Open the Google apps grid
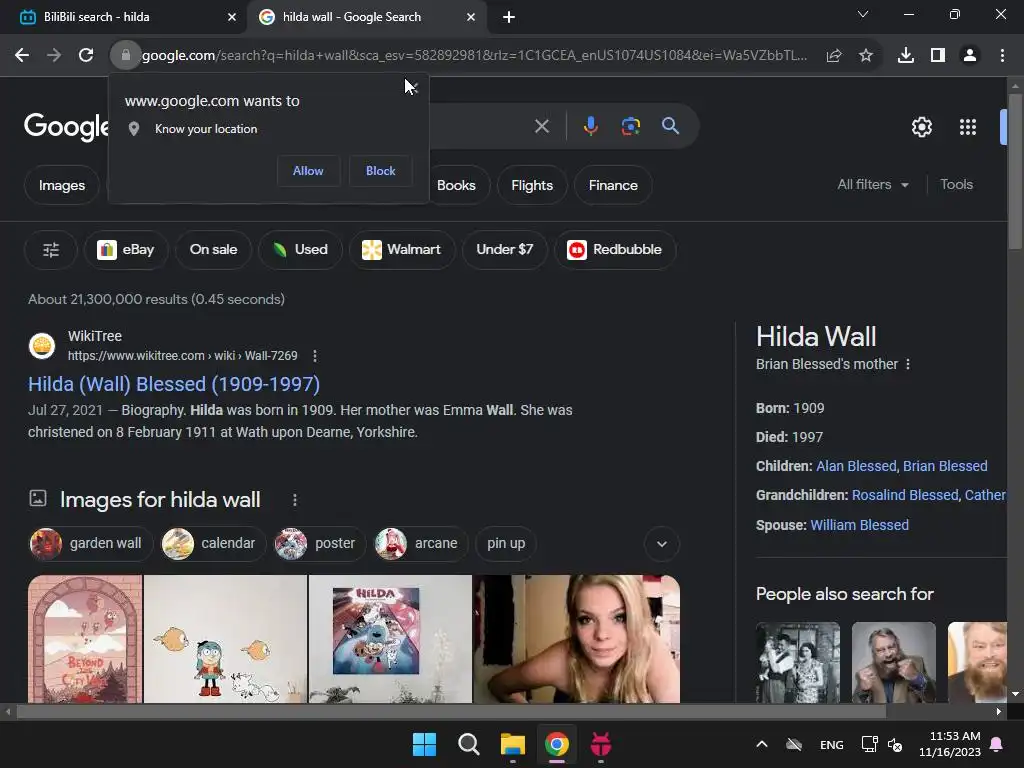The height and width of the screenshot is (768, 1024). (968, 127)
